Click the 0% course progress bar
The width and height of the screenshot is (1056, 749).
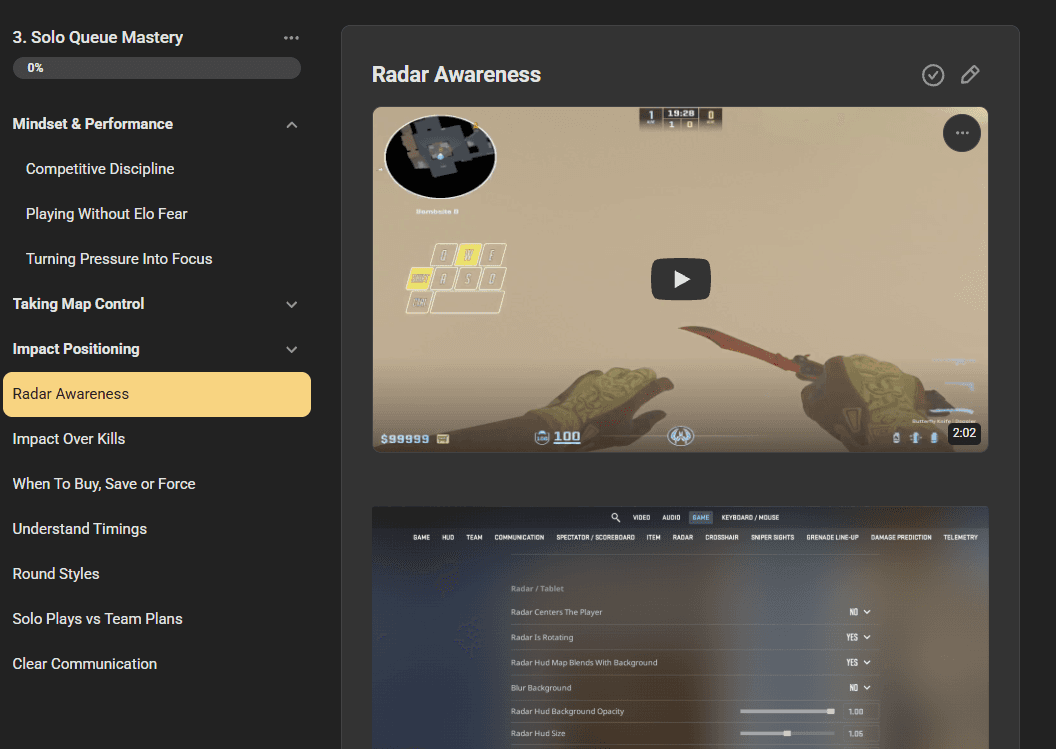click(157, 68)
